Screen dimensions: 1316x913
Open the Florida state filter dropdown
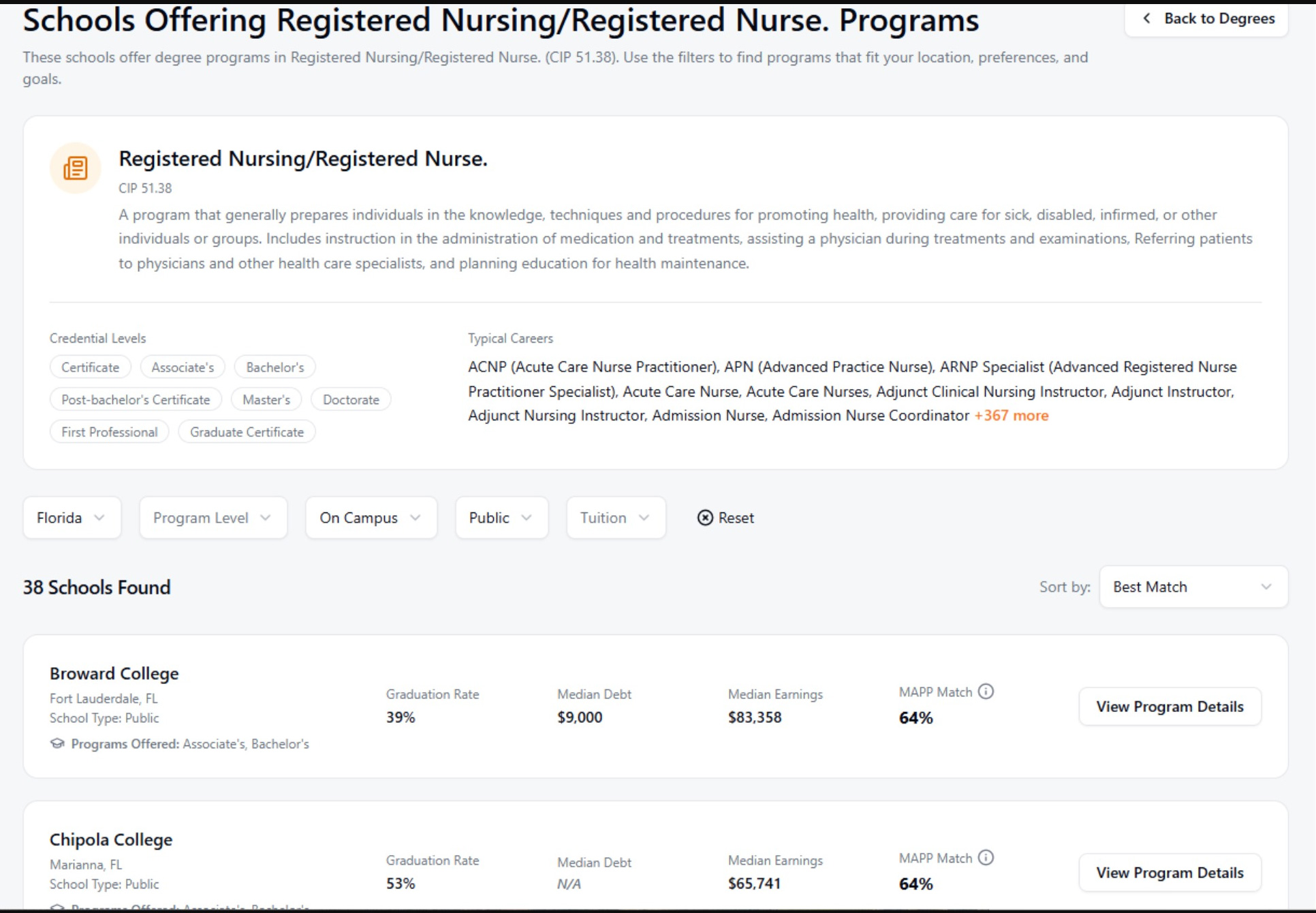pyautogui.click(x=72, y=518)
